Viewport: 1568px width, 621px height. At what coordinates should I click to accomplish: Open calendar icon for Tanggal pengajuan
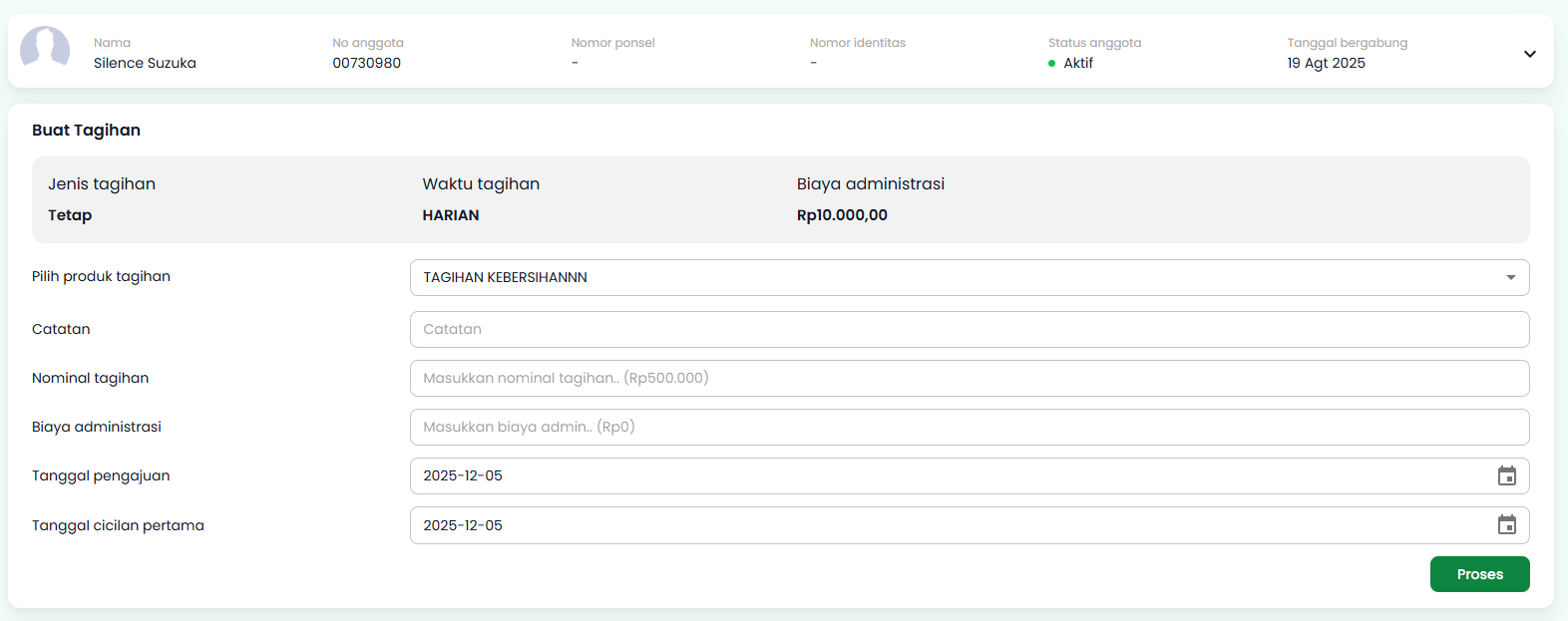tap(1506, 476)
